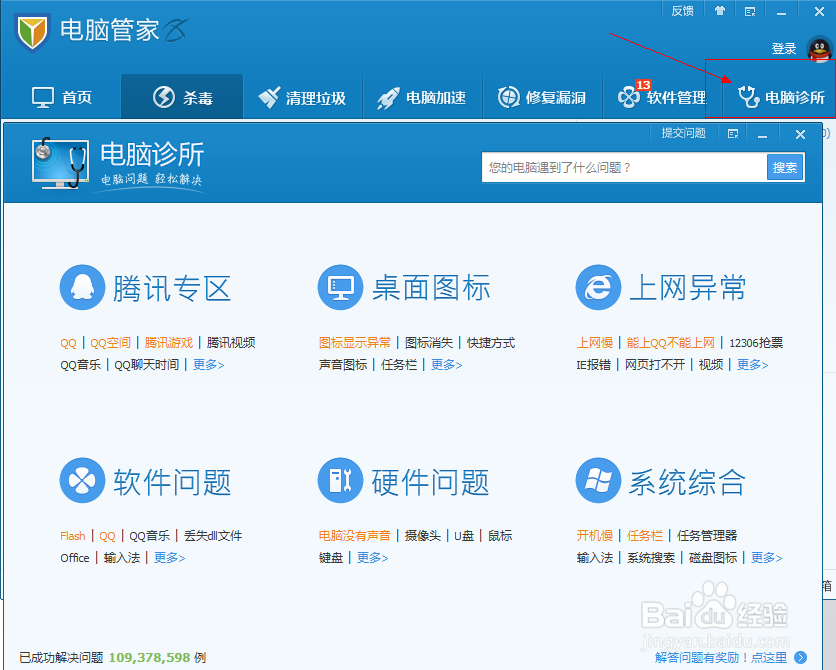
Task: Click the 声音图标 link
Action: [x=343, y=365]
